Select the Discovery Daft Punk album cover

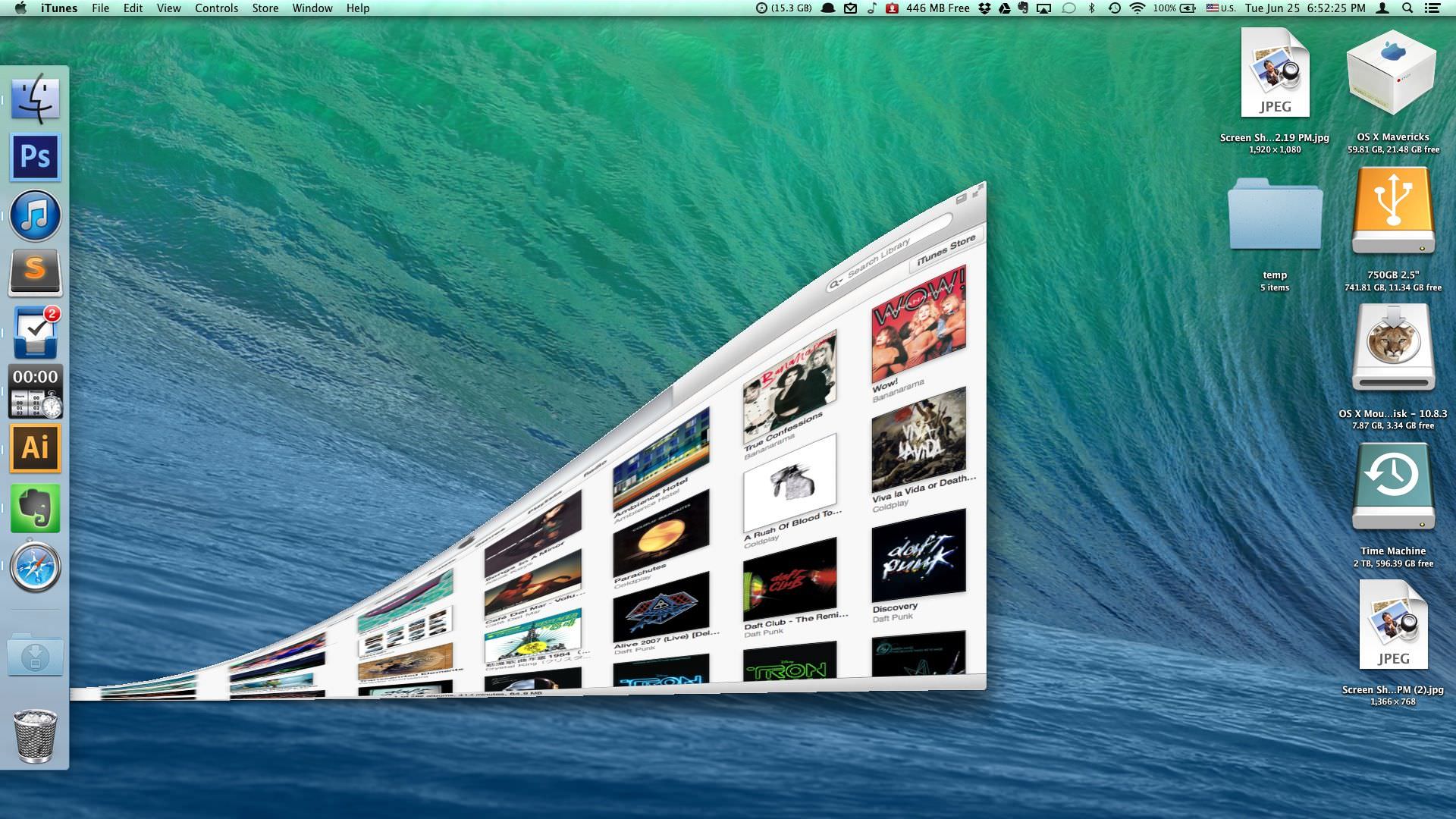pyautogui.click(x=918, y=556)
